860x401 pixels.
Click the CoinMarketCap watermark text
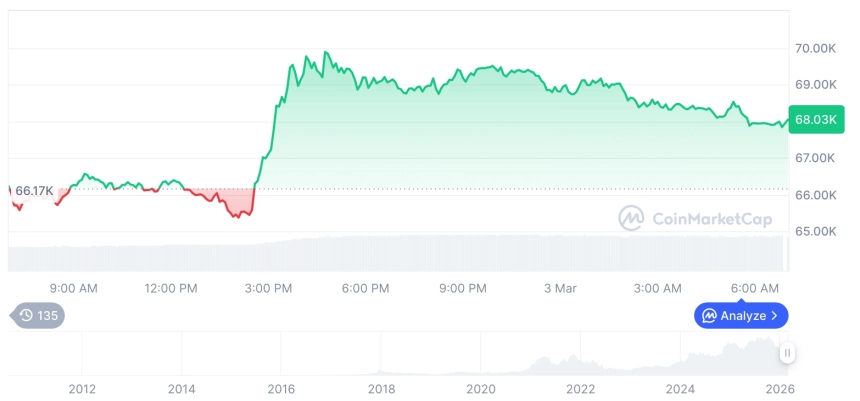click(711, 218)
